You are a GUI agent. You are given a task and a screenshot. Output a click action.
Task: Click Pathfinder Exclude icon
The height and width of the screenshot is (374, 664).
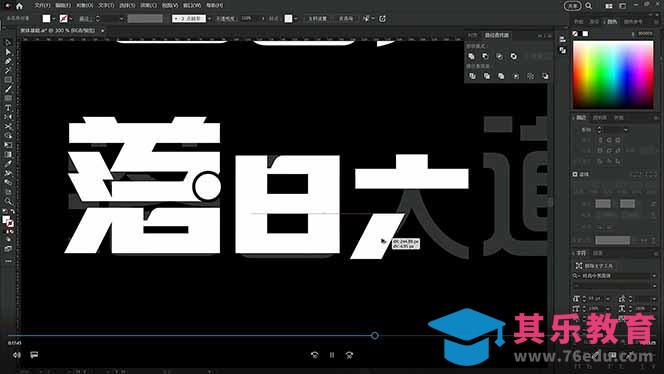[x=513, y=56]
